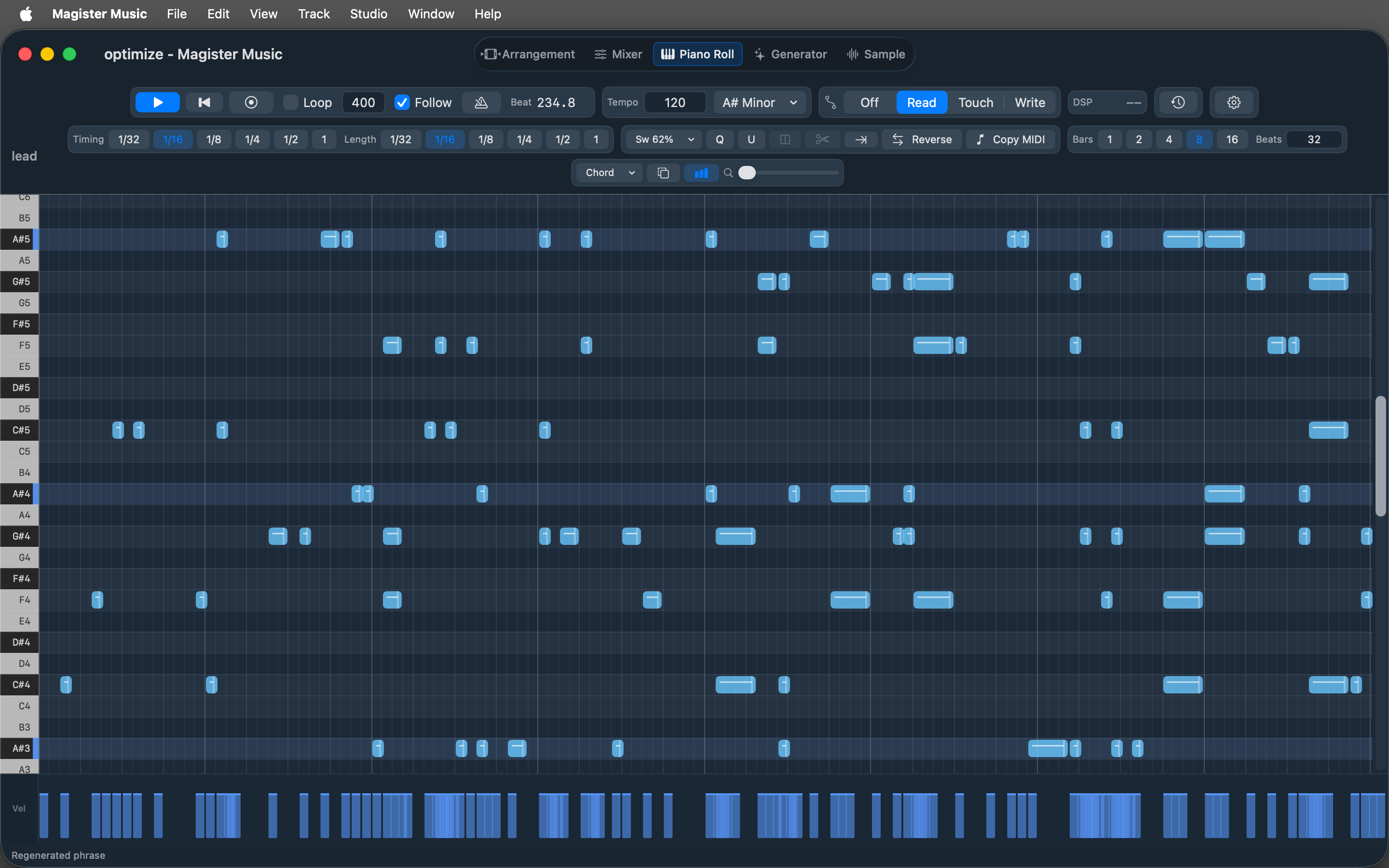The width and height of the screenshot is (1389, 868).
Task: Click the split notes icon
Action: tap(785, 139)
